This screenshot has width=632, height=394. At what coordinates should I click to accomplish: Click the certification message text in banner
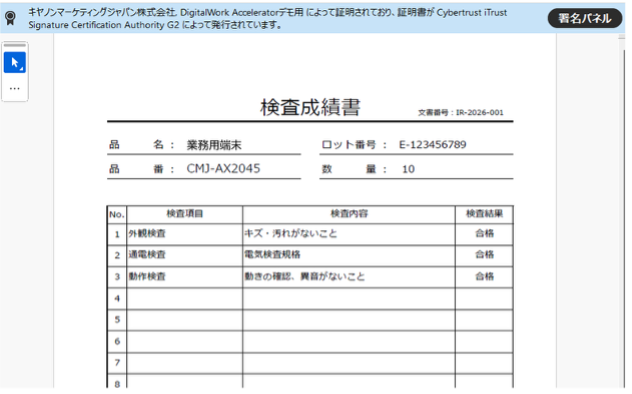(x=268, y=19)
